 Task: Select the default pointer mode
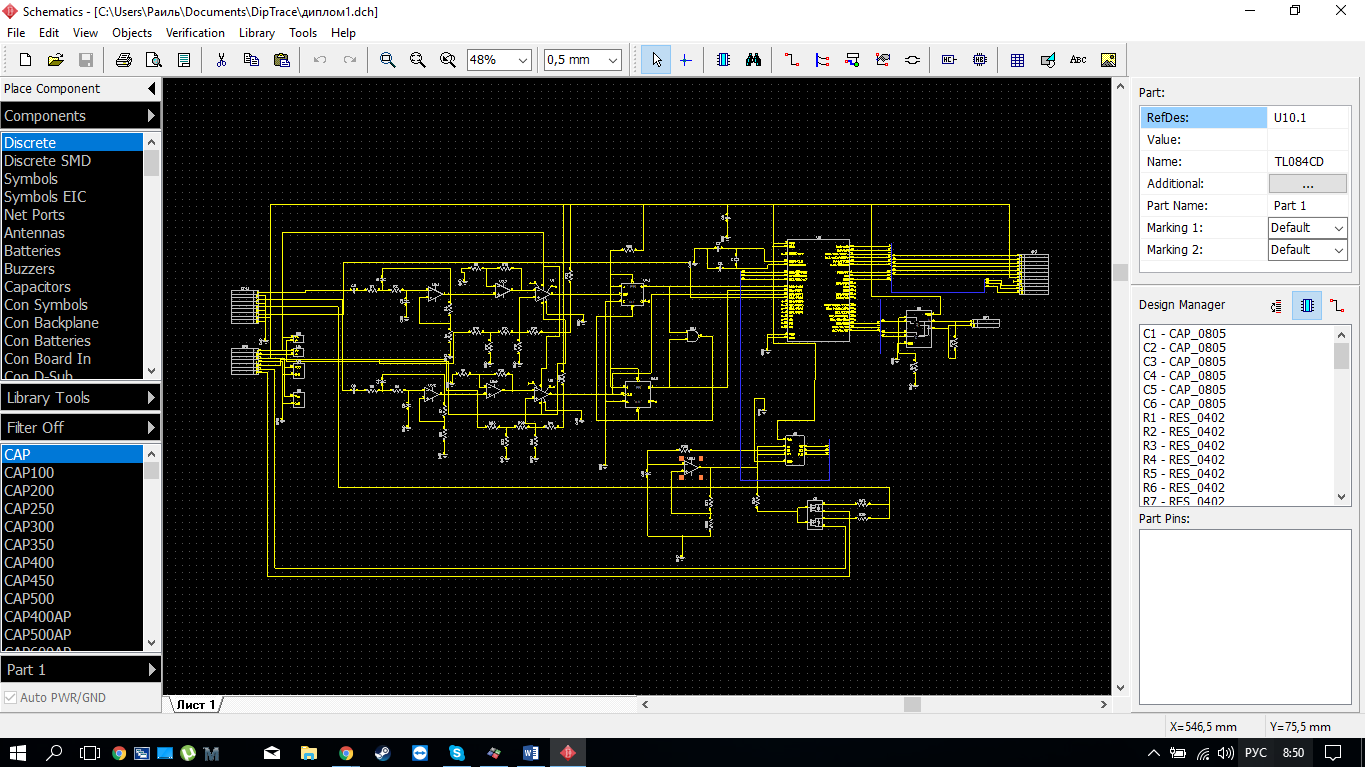[656, 60]
